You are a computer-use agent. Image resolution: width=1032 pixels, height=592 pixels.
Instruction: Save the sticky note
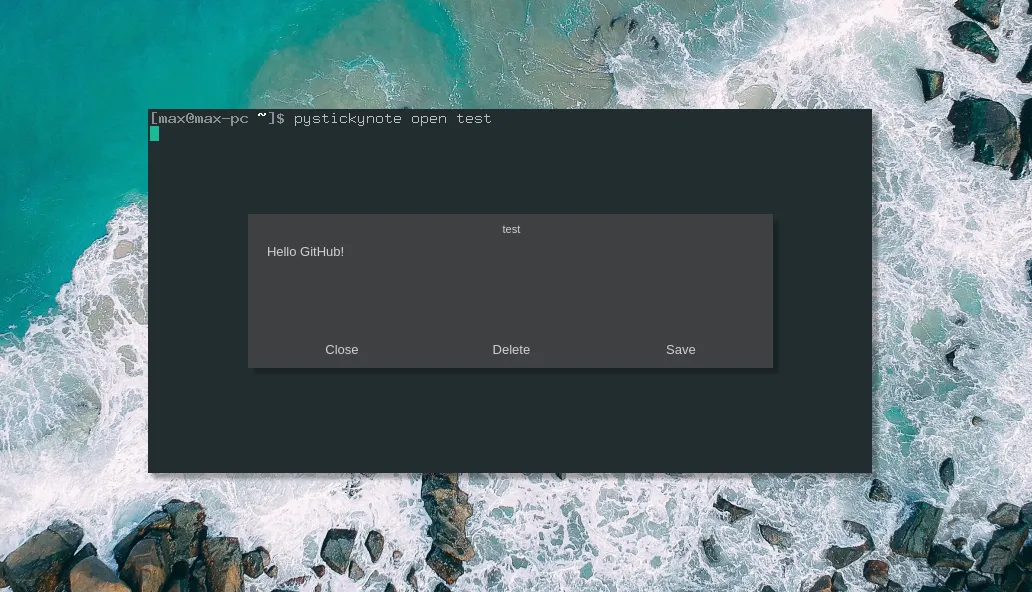pos(681,350)
